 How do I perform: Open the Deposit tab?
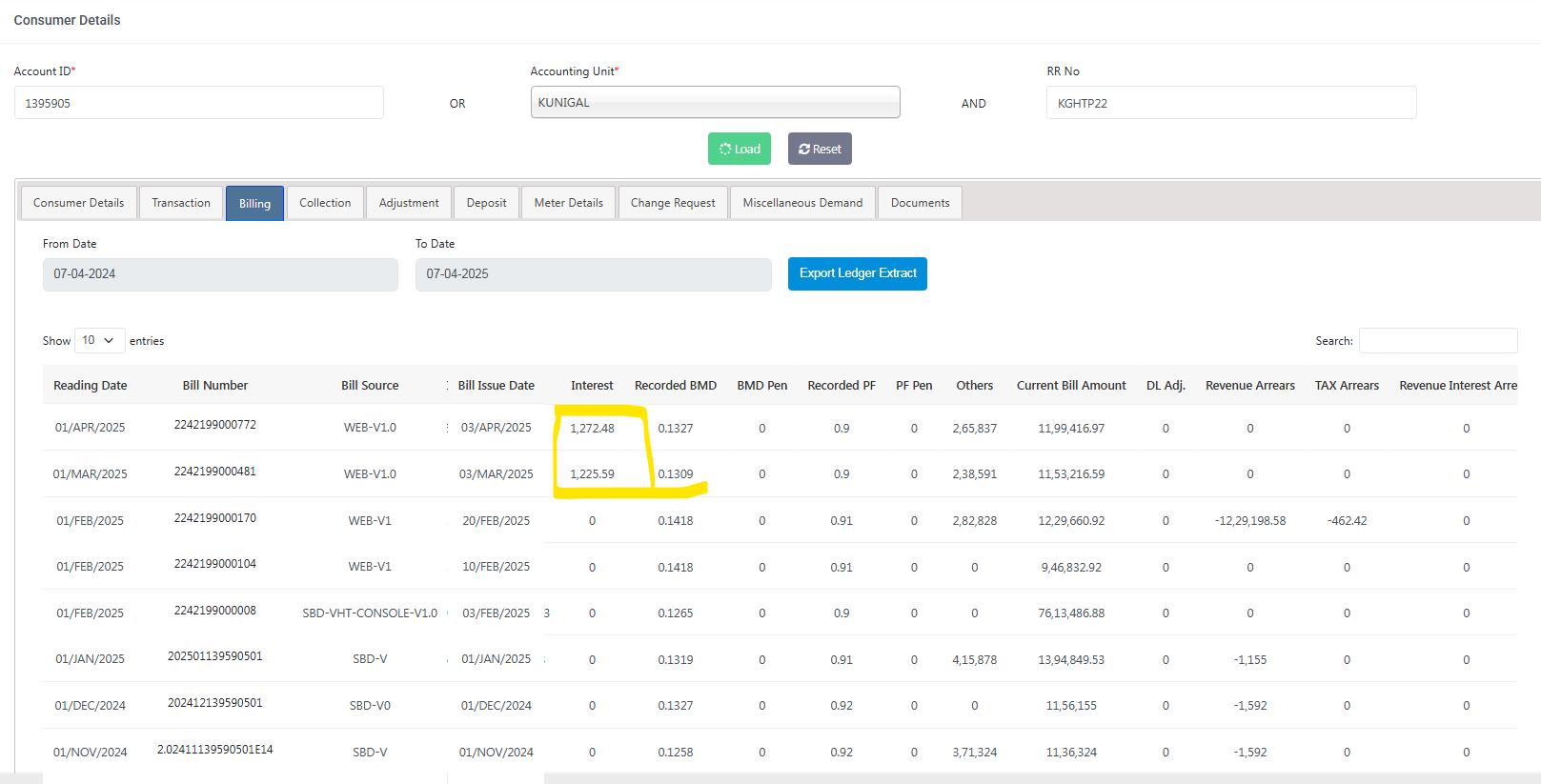click(x=486, y=203)
